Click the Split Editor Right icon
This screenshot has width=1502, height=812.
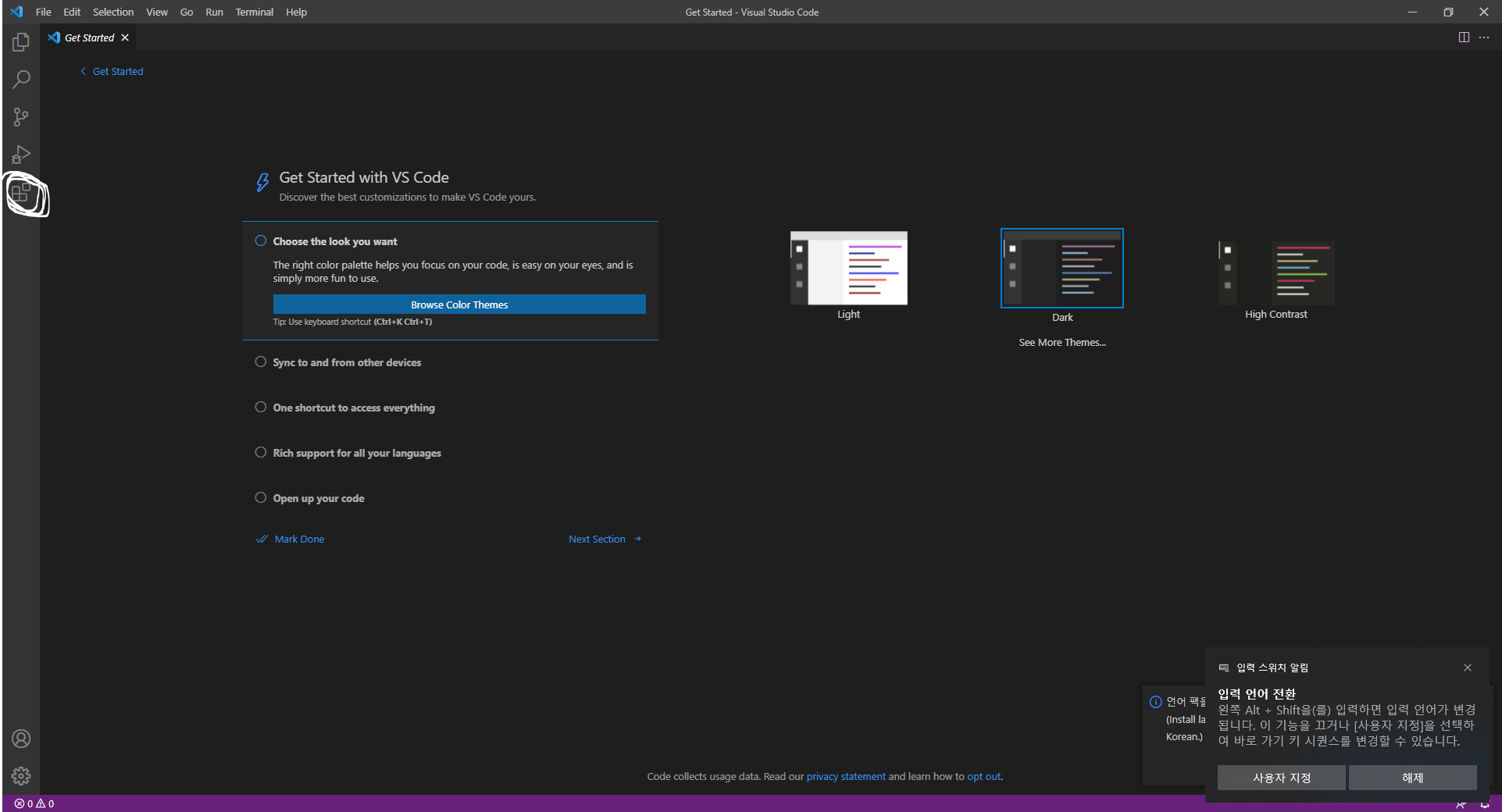click(x=1464, y=37)
